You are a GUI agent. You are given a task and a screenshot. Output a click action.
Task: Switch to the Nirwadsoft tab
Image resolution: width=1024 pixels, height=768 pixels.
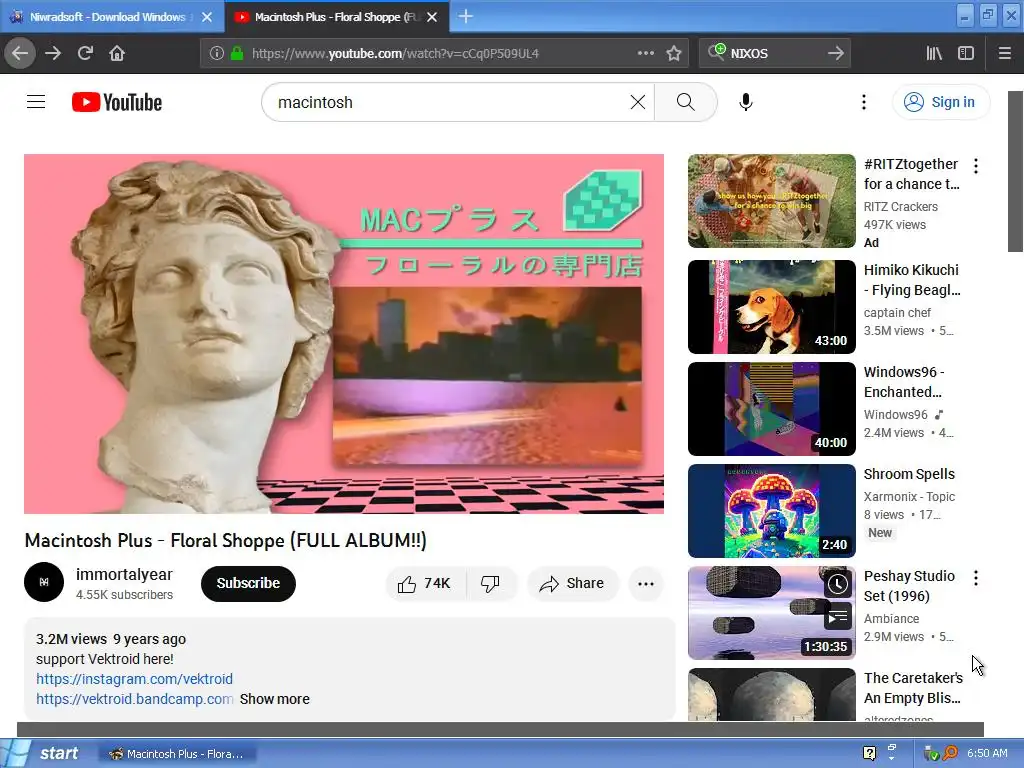(108, 17)
